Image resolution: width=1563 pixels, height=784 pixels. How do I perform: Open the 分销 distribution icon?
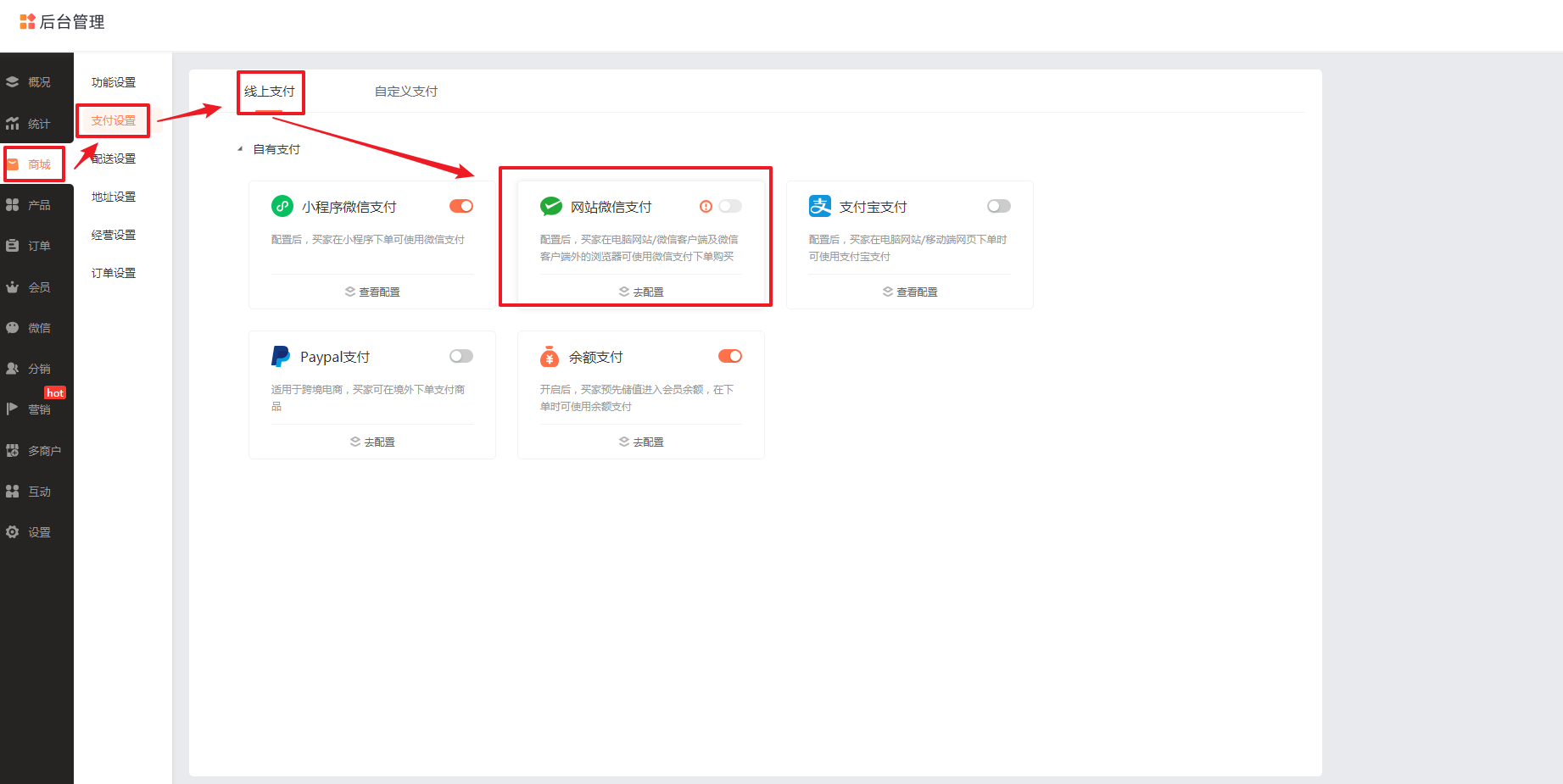(12, 369)
